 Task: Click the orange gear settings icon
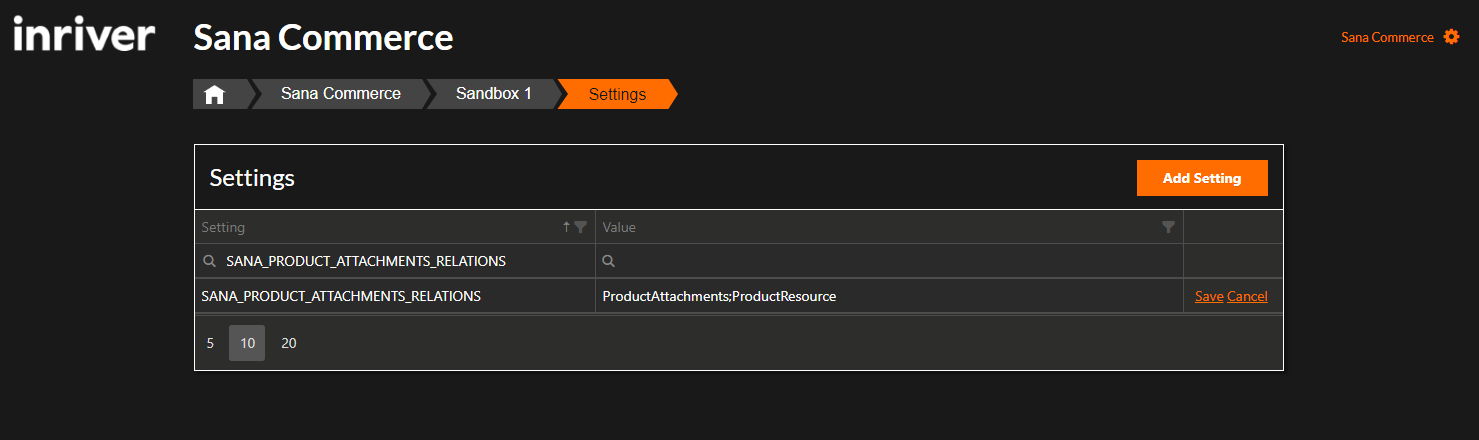tap(1452, 37)
